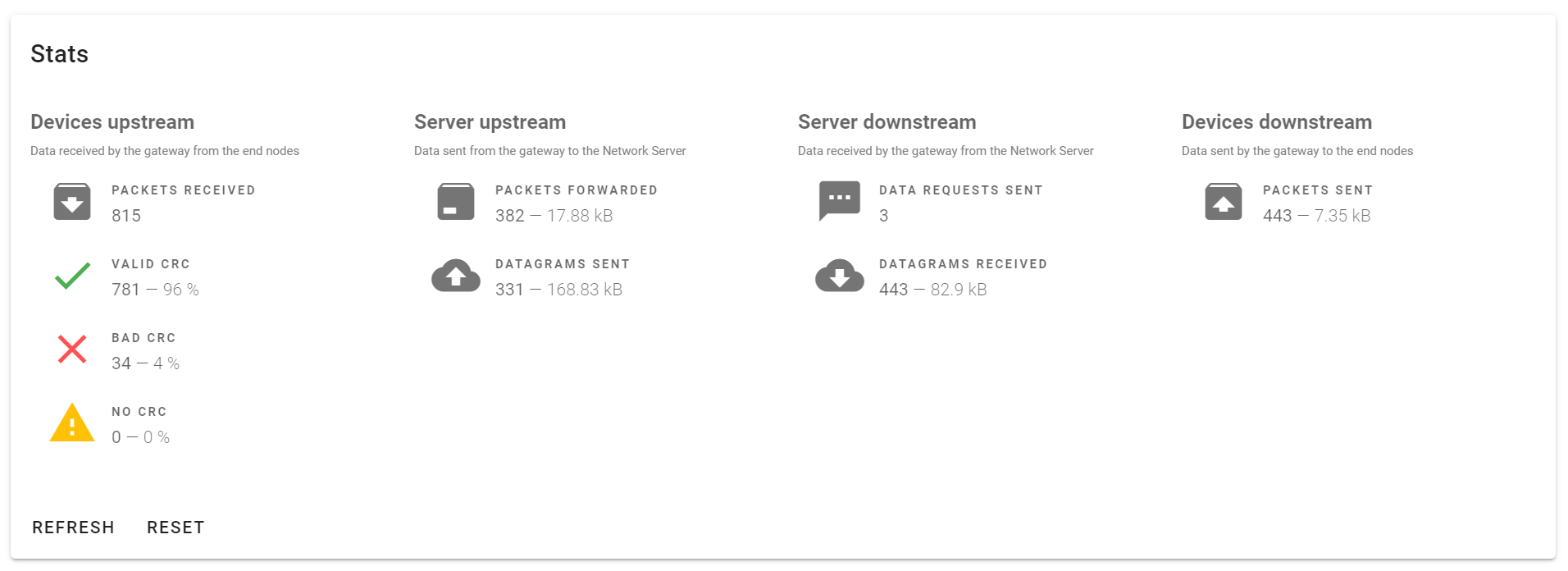
Task: Click the Server downstream heading
Action: click(887, 122)
